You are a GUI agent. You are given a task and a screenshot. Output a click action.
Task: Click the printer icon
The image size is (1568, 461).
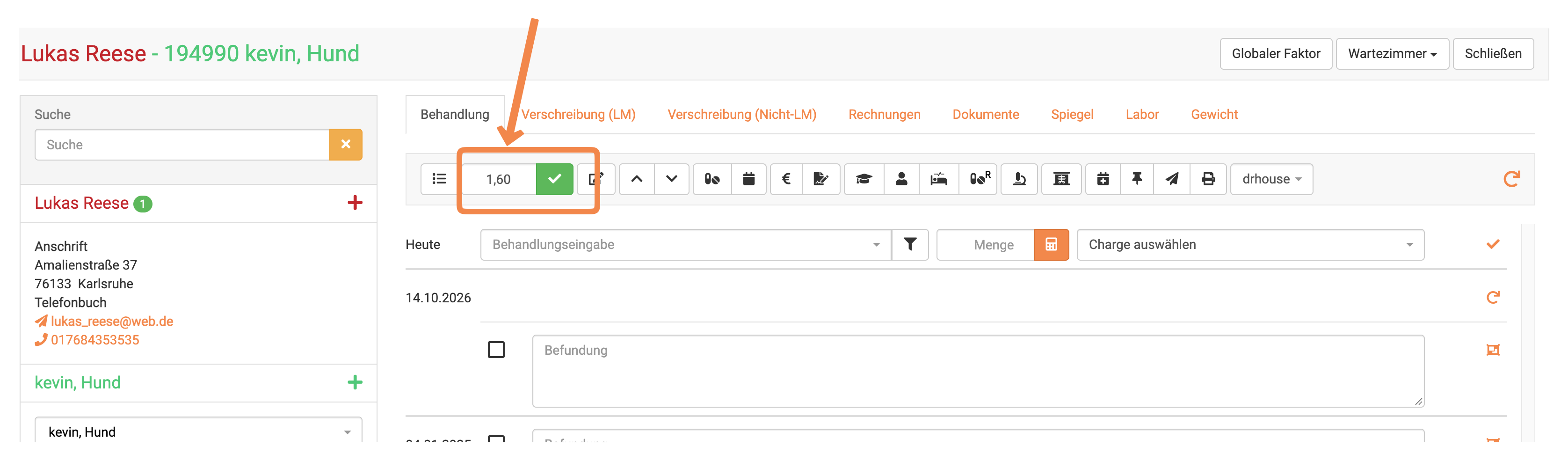point(1208,179)
